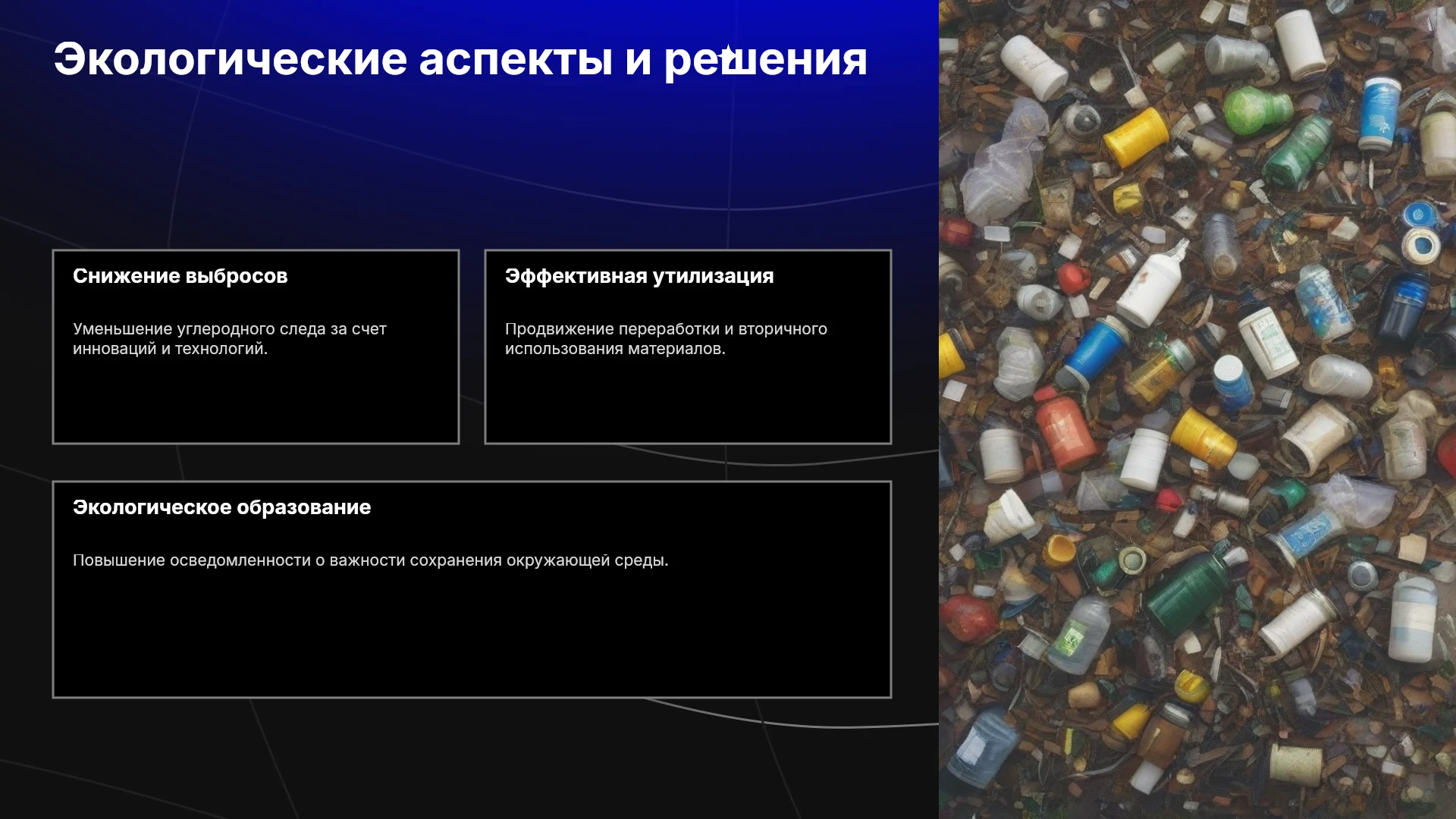Select the plastic waste photo on the right
This screenshot has width=1456, height=819.
(x=1197, y=409)
